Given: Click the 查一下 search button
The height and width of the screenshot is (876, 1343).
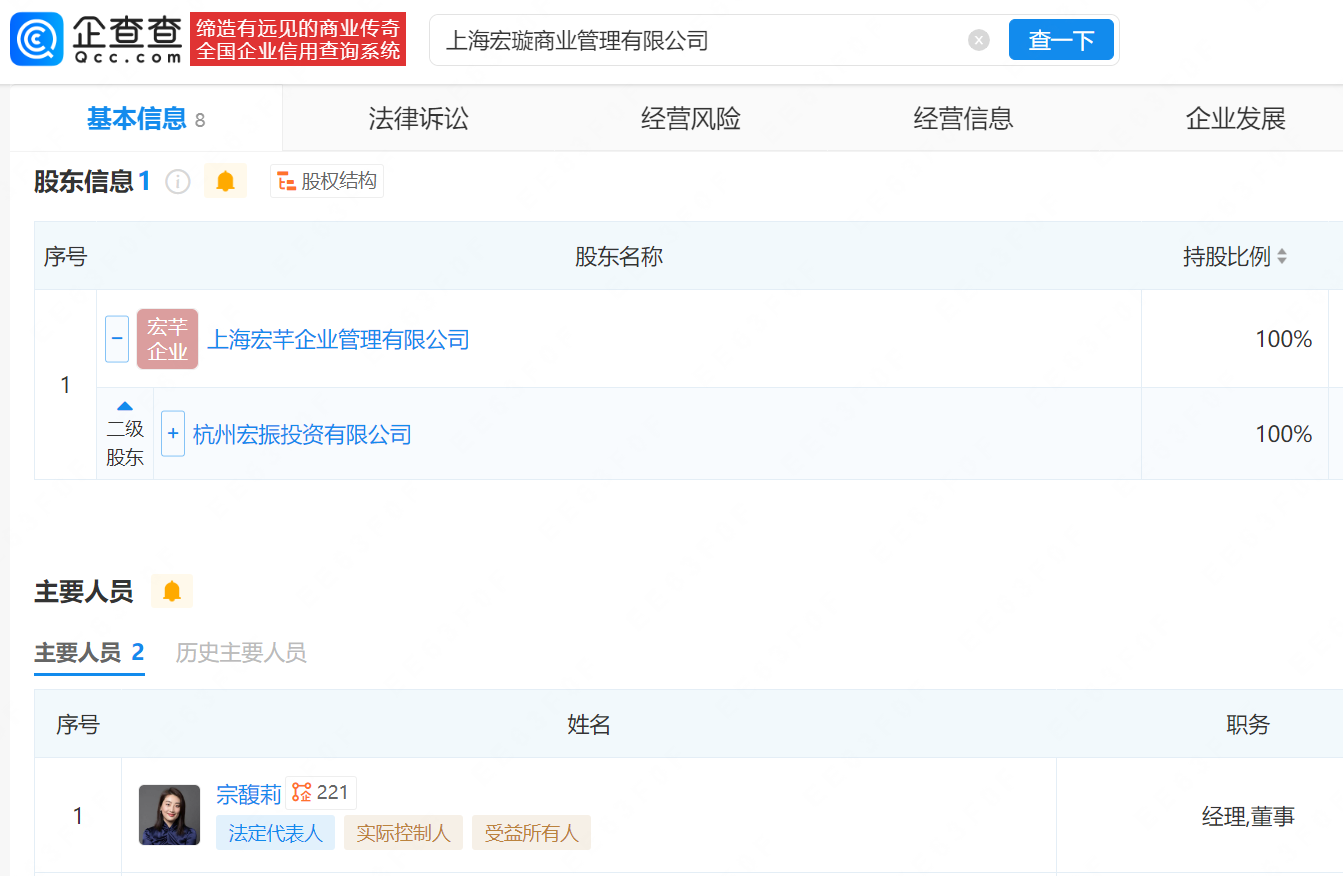Looking at the screenshot, I should (x=1061, y=40).
